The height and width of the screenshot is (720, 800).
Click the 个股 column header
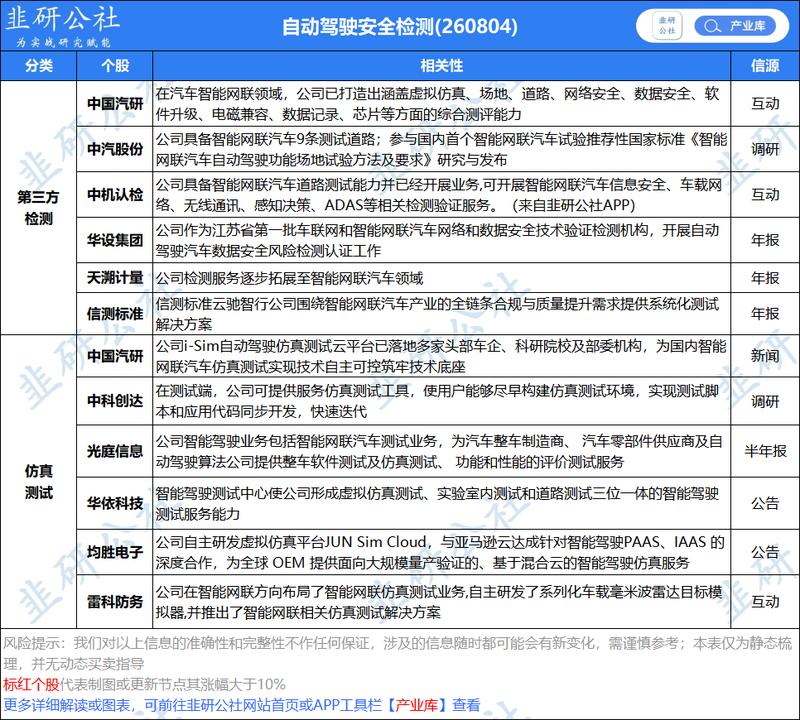pos(115,65)
